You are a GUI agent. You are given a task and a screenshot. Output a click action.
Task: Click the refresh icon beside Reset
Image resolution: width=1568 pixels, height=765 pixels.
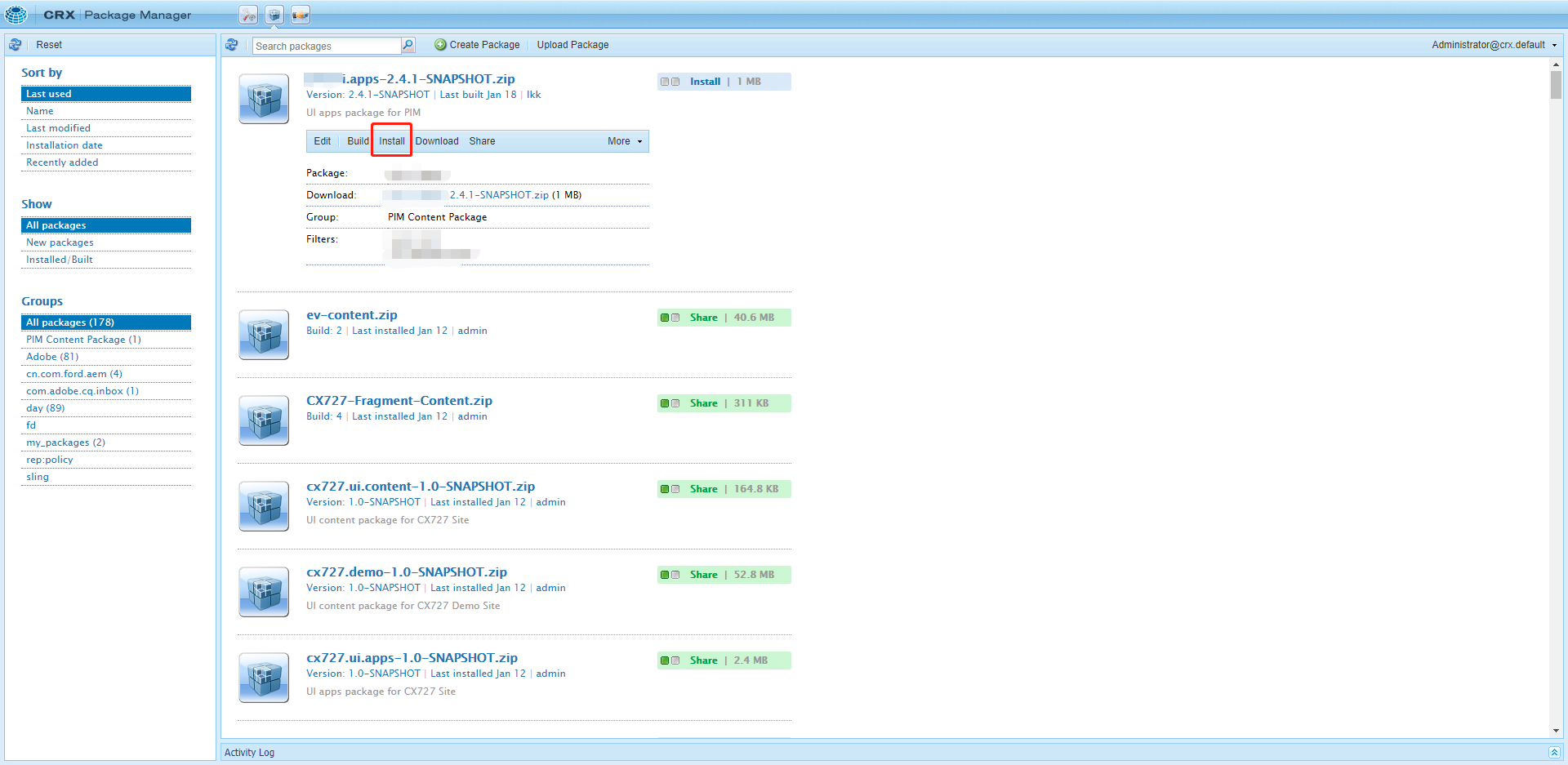pos(16,45)
